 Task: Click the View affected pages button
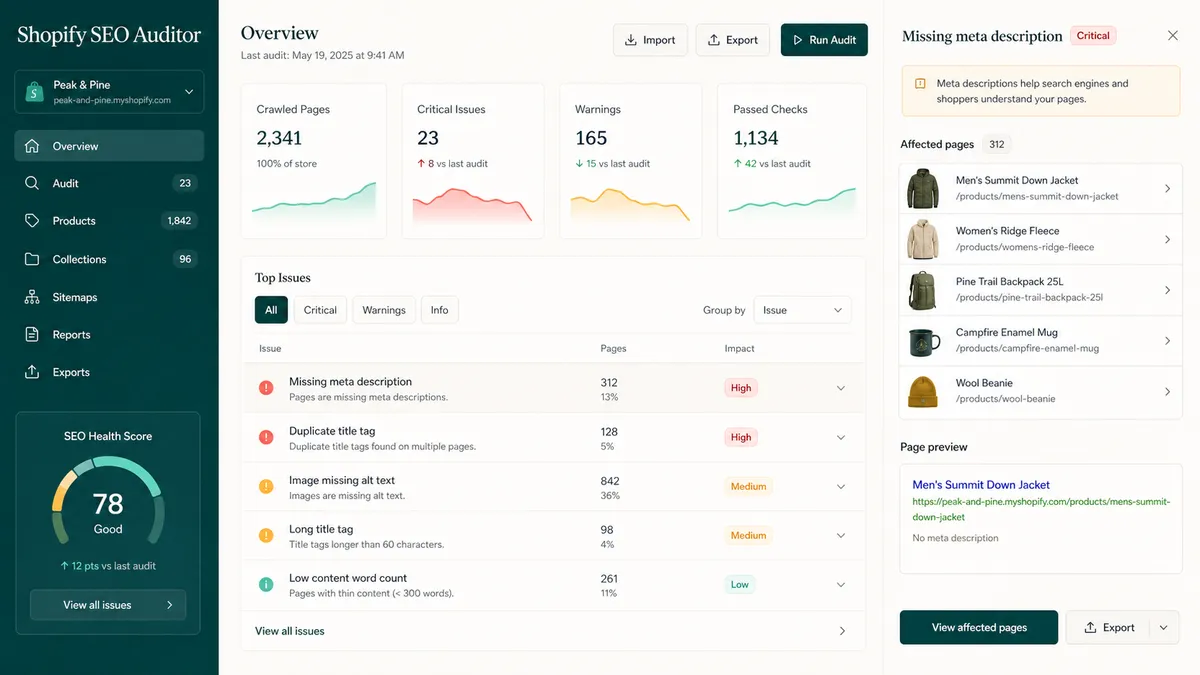pyautogui.click(x=979, y=628)
